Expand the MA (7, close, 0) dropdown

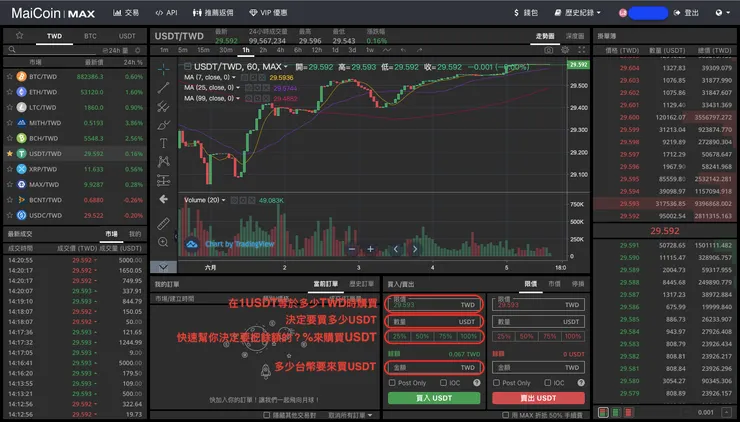tap(234, 77)
